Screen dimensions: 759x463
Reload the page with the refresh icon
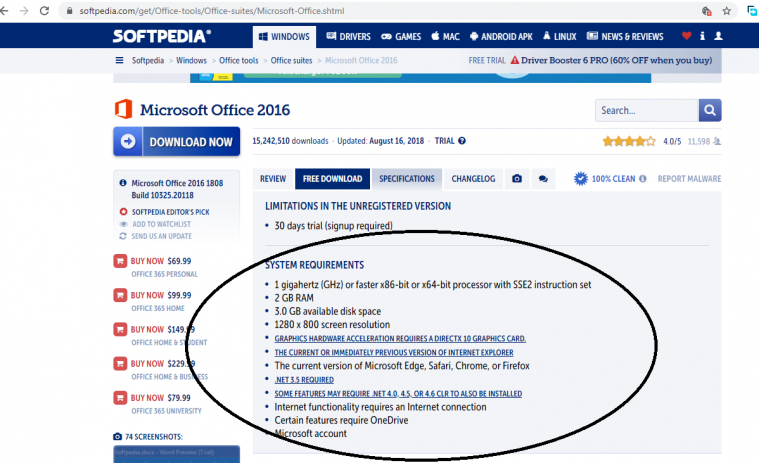click(44, 11)
